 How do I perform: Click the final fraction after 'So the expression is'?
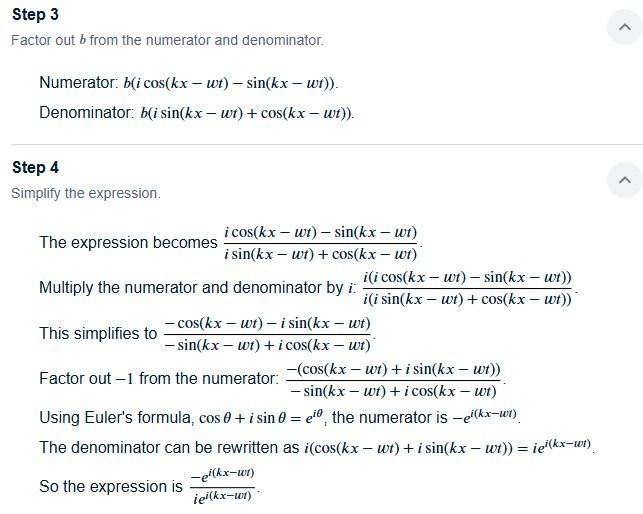(x=222, y=487)
